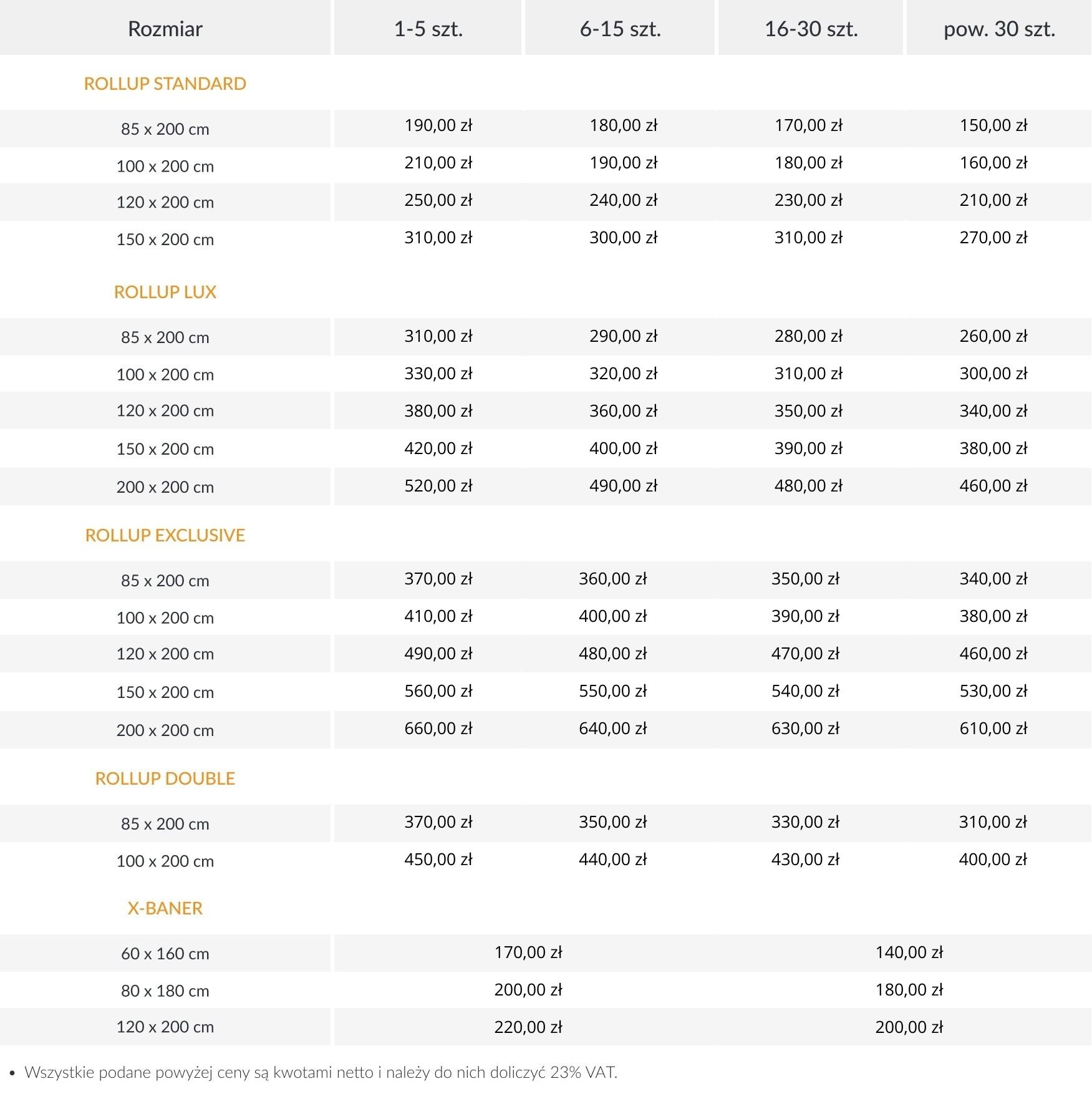This screenshot has height=1114, width=1092.
Task: Click the X-BANER section heading
Action: click(x=165, y=908)
